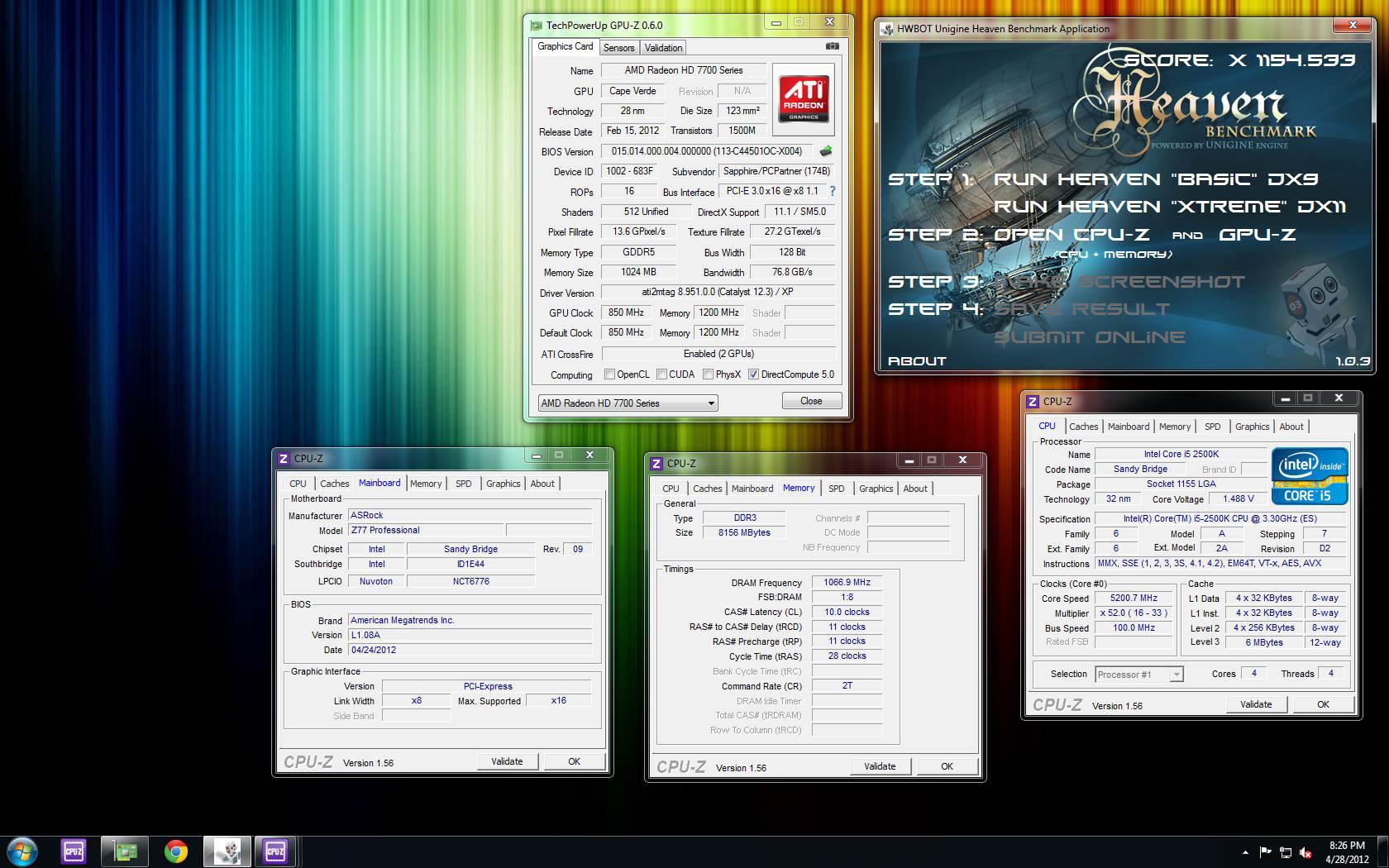Switch to the Validation tab in GPU-Z
Image resolution: width=1389 pixels, height=868 pixels.
pyautogui.click(x=663, y=48)
